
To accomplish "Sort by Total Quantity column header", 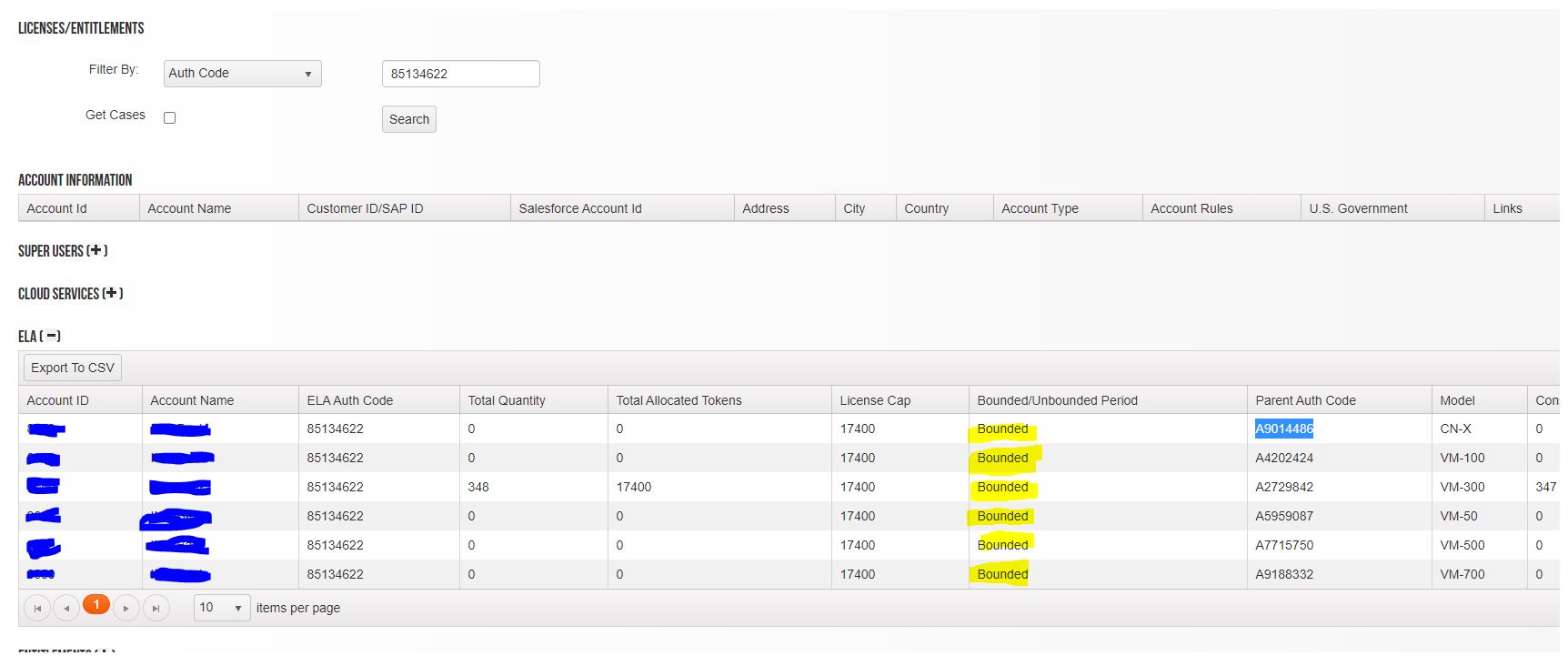I will tap(507, 400).
